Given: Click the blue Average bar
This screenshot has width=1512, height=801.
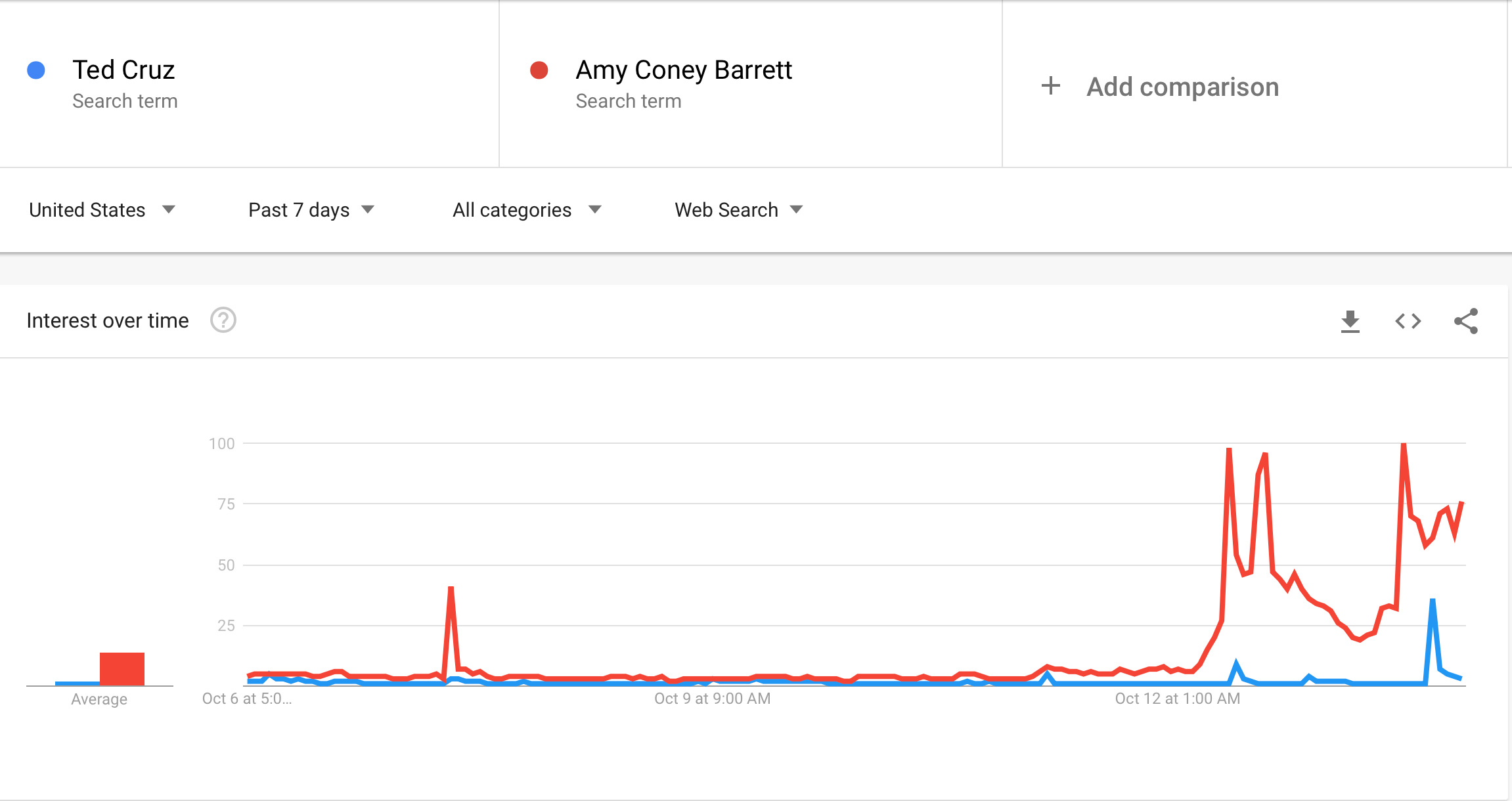Looking at the screenshot, I should (78, 683).
